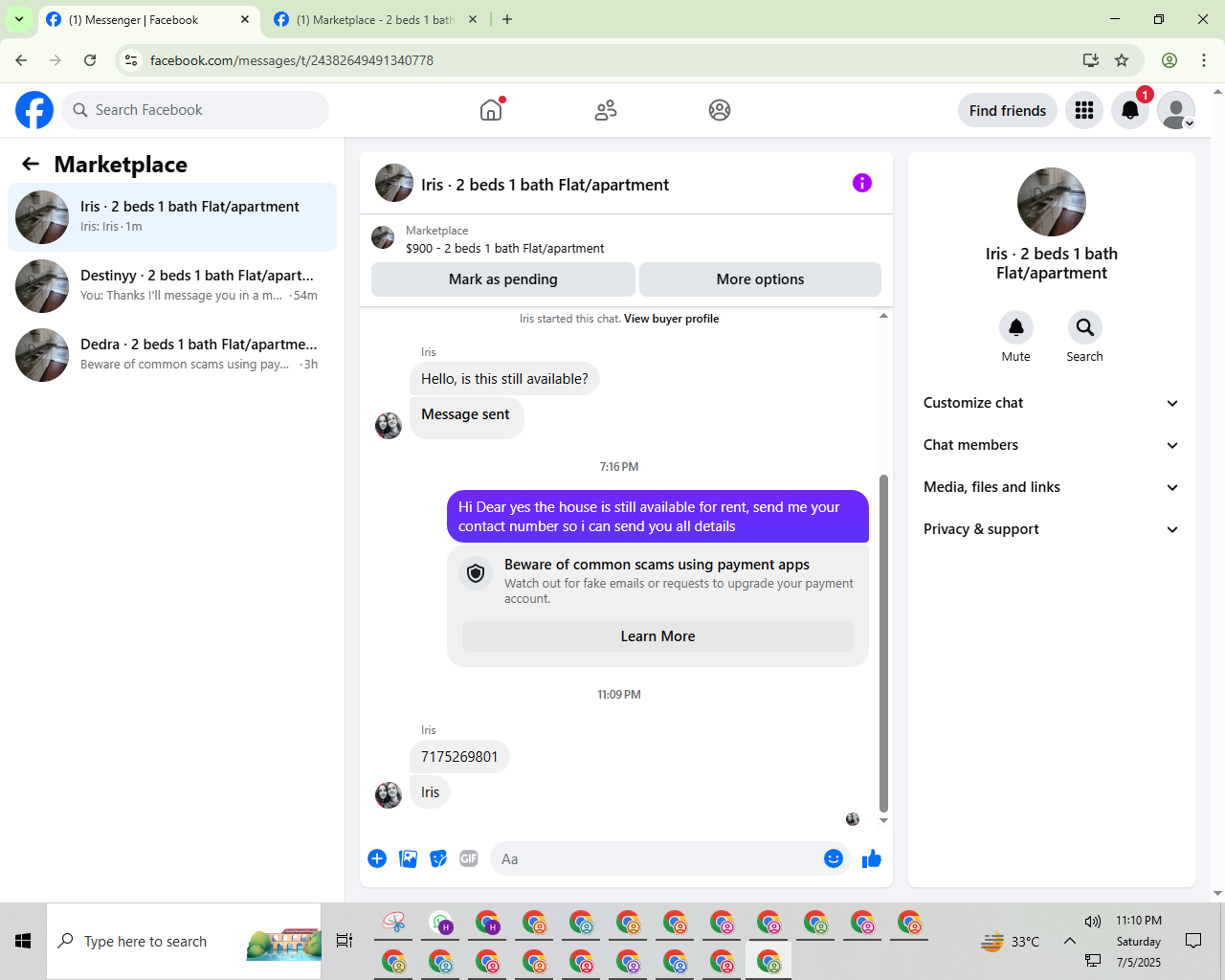The height and width of the screenshot is (980, 1225).
Task: Attach a photo or file
Action: [x=408, y=858]
